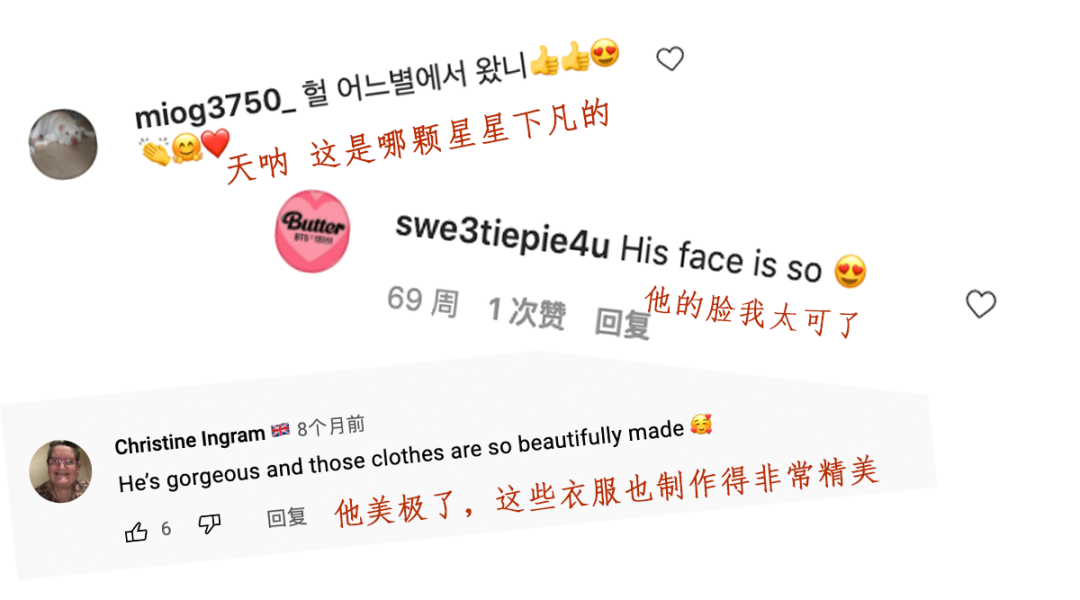The height and width of the screenshot is (600, 1080).
Task: Click the smiling hearts emoji after "beautifully made"
Action: point(701,424)
